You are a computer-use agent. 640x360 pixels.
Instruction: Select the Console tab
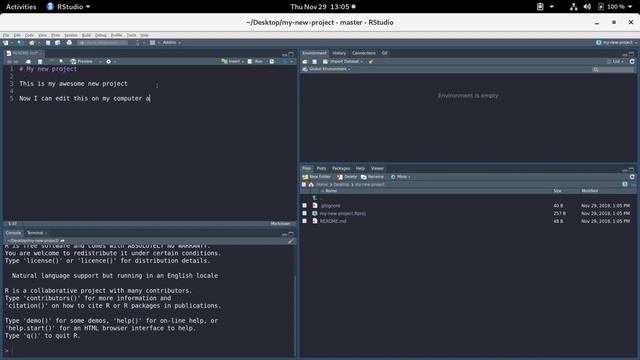13,233
